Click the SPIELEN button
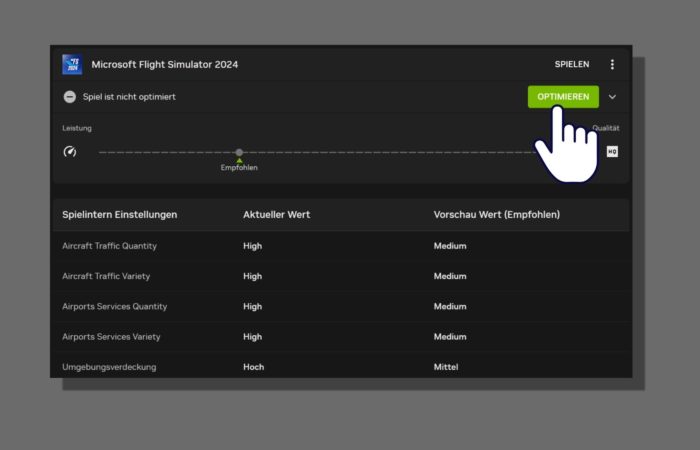Viewport: 700px width, 450px height. 572,64
